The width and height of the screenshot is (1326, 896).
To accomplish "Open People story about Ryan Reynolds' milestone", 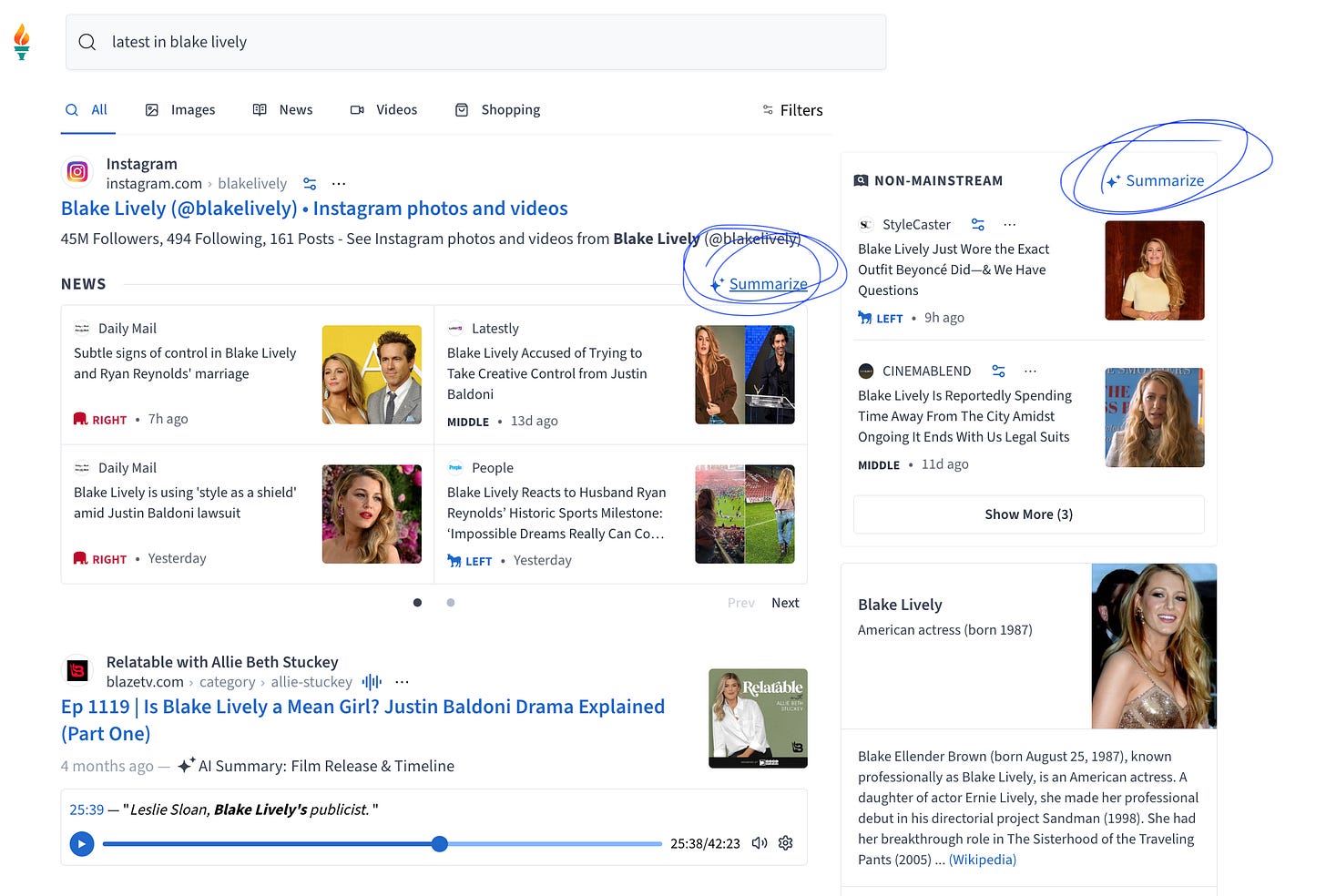I will coord(556,513).
